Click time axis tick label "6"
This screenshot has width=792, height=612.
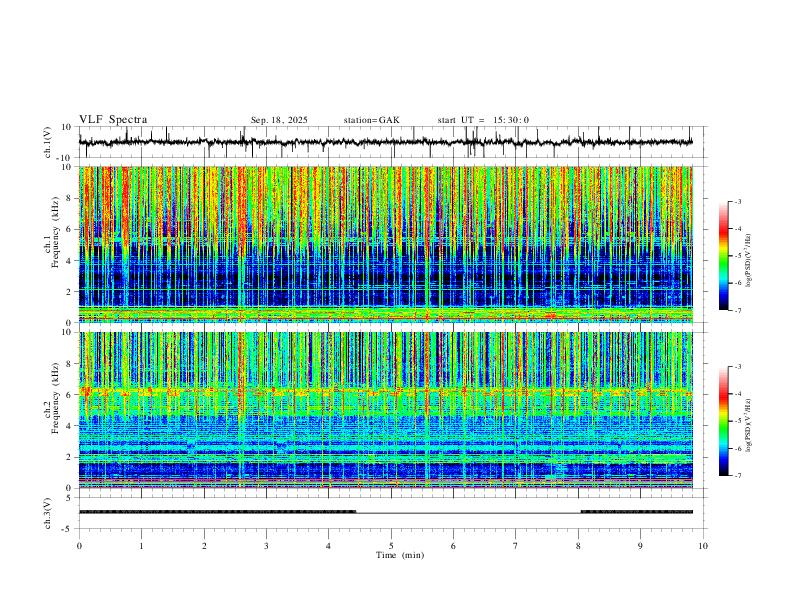coord(453,546)
